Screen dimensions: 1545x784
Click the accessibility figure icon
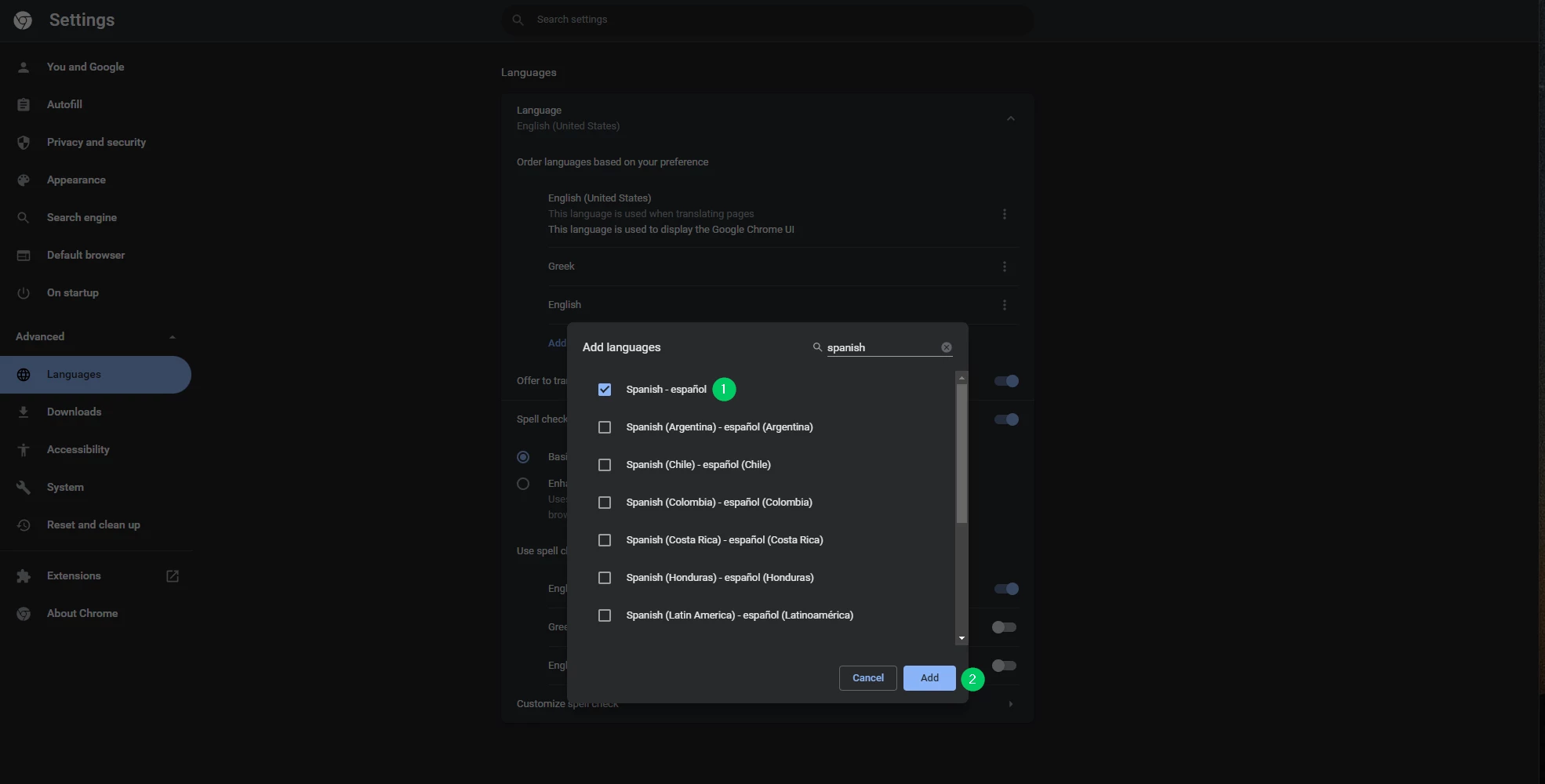24,450
